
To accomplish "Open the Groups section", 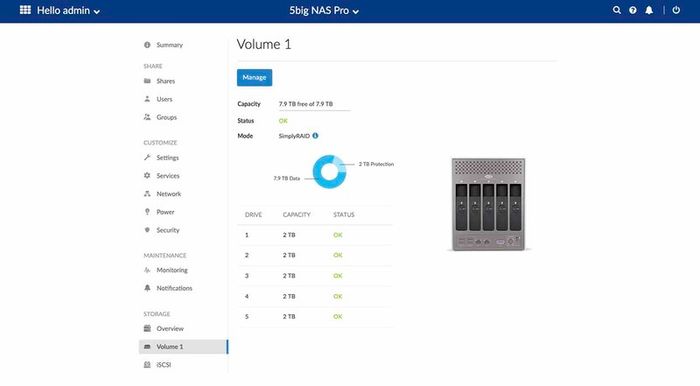I will coord(167,117).
